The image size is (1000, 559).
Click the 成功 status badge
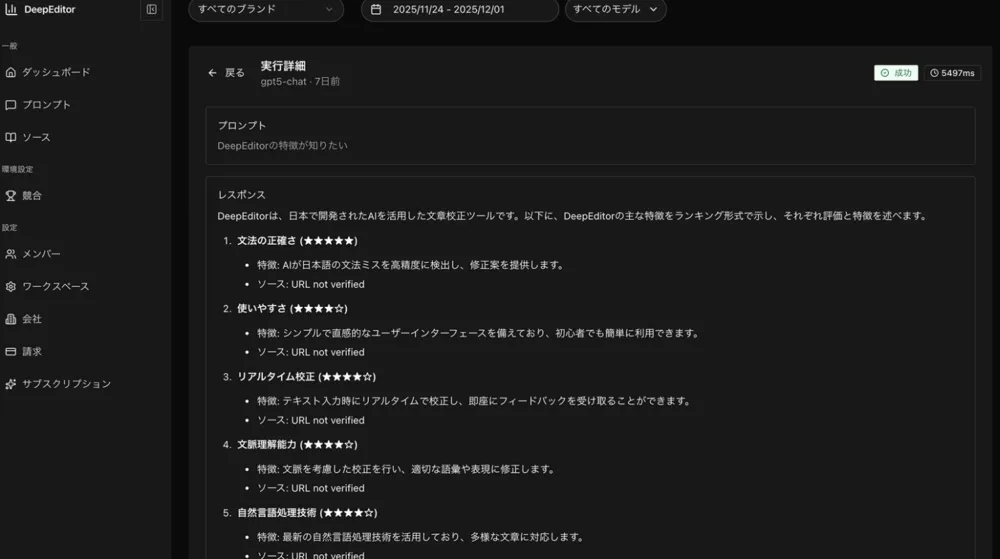click(895, 73)
